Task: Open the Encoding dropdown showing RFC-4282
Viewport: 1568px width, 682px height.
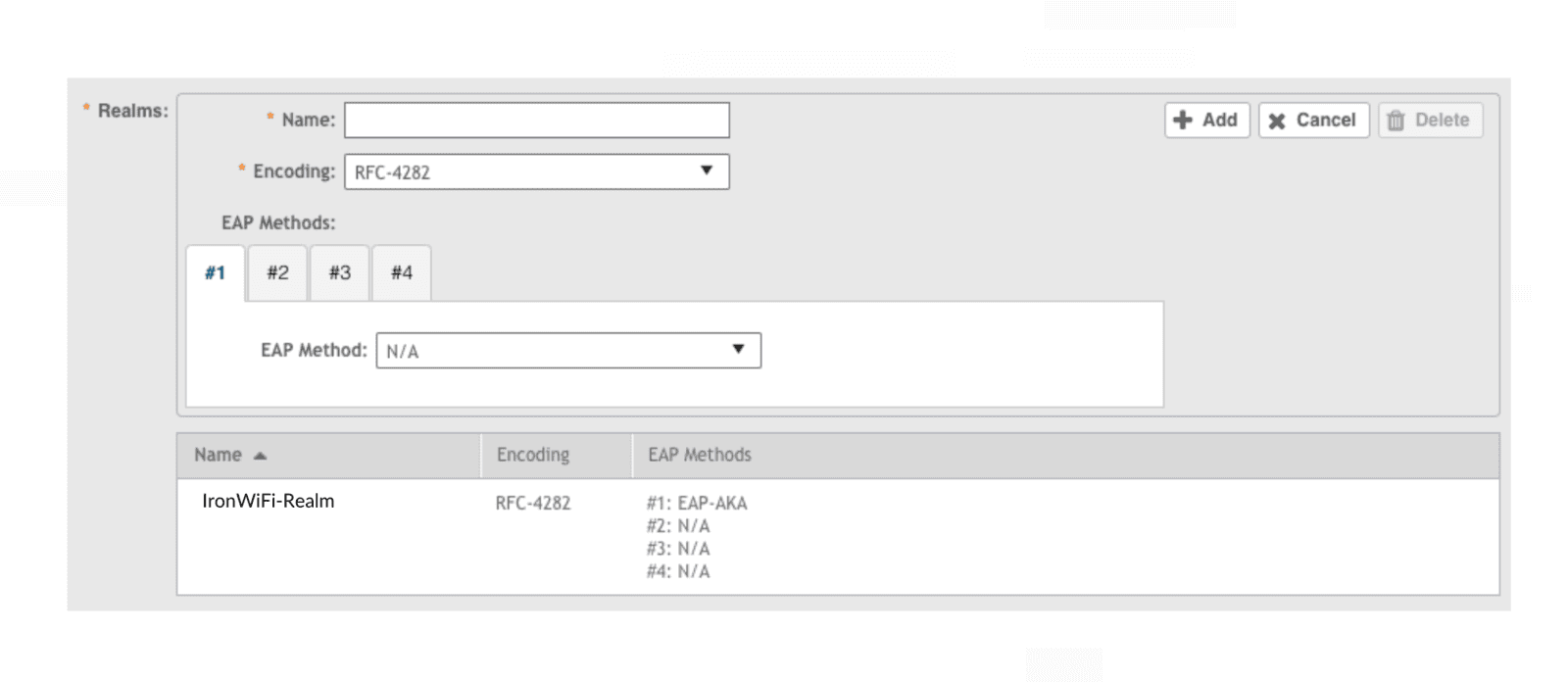Action: pyautogui.click(x=537, y=171)
